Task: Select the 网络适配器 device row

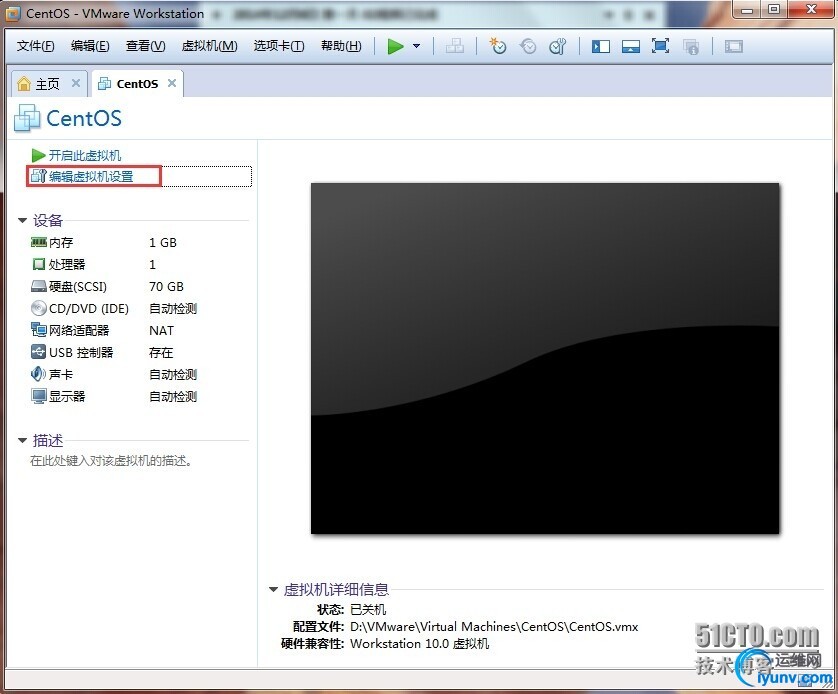Action: (x=138, y=331)
